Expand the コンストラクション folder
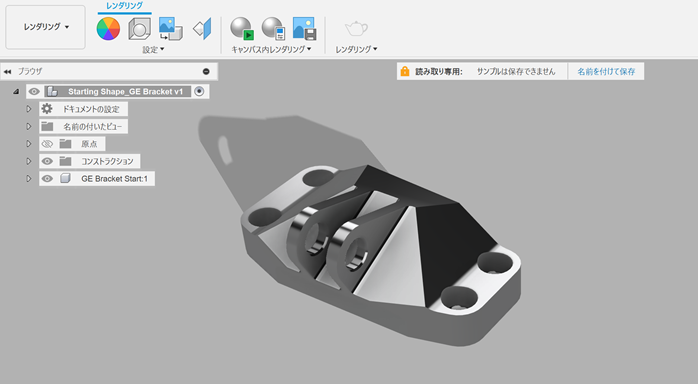The width and height of the screenshot is (698, 384). pyautogui.click(x=28, y=161)
